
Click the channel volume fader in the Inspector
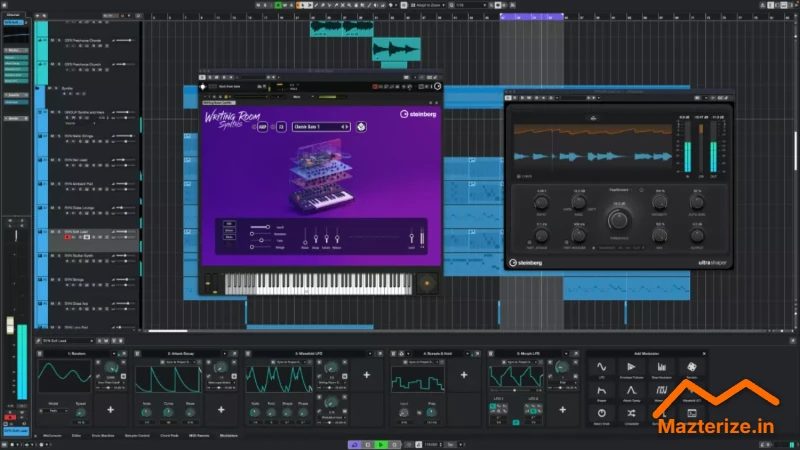click(10, 326)
